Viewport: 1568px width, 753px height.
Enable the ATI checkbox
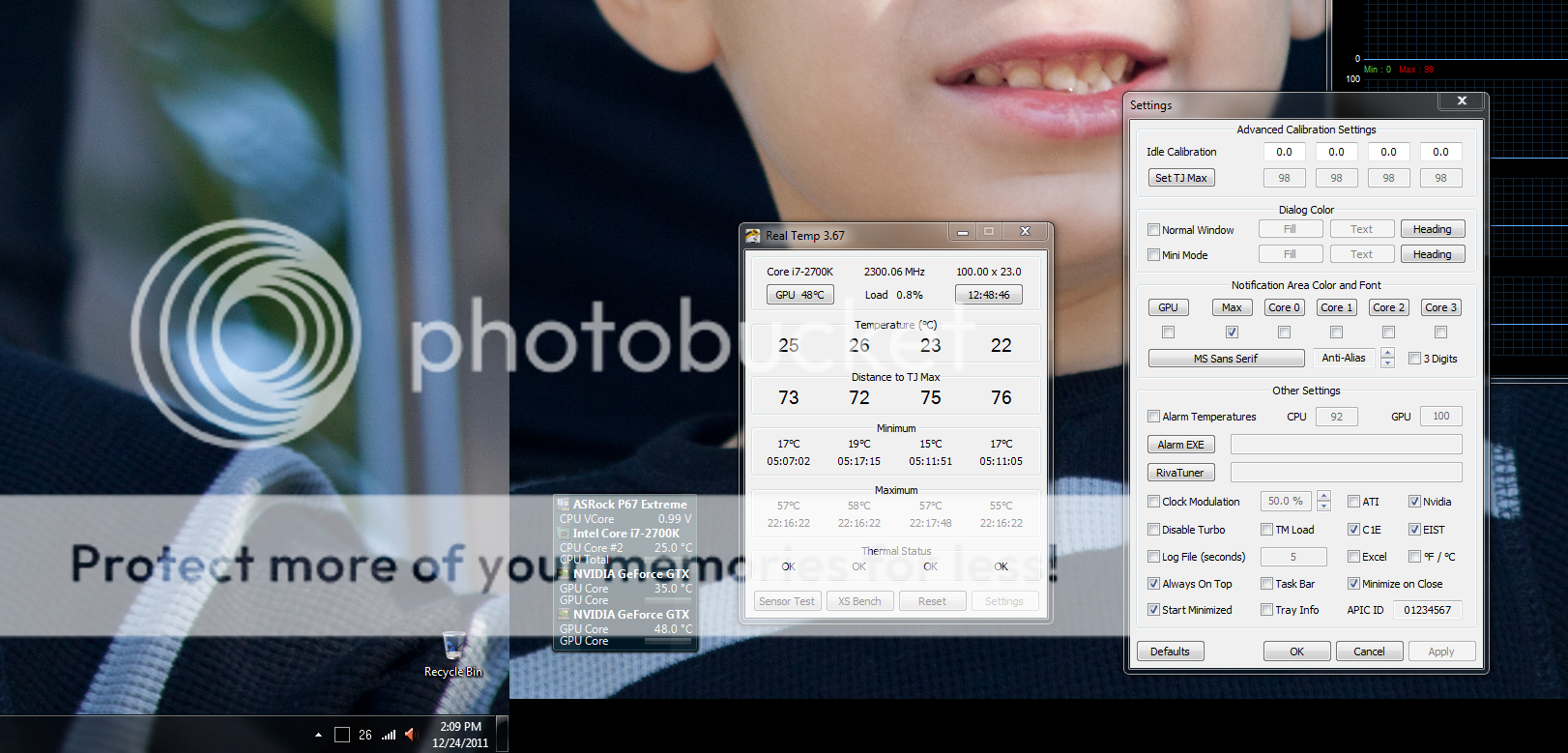click(1353, 502)
